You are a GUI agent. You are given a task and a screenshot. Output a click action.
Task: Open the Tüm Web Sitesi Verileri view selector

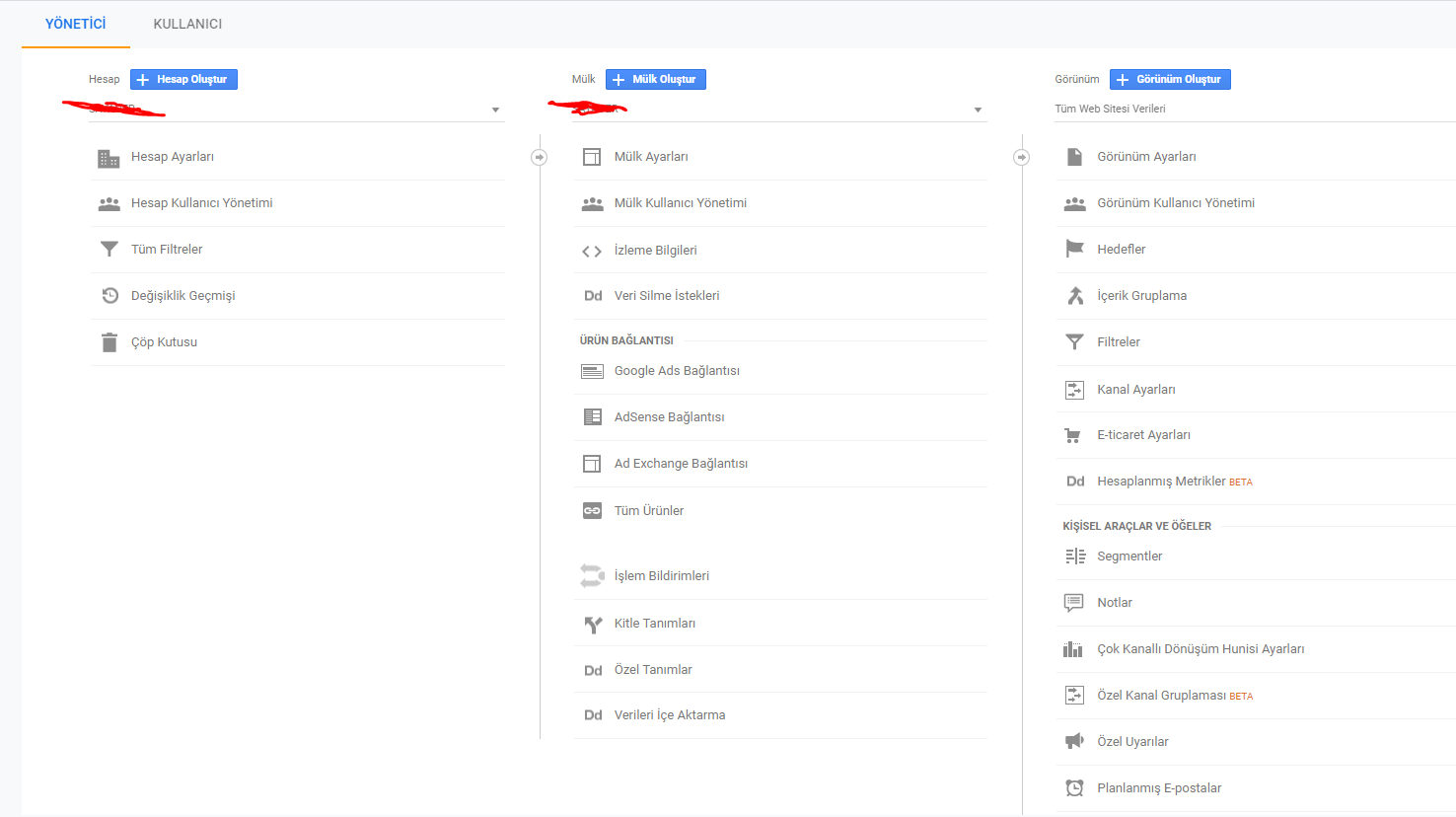pyautogui.click(x=1255, y=110)
